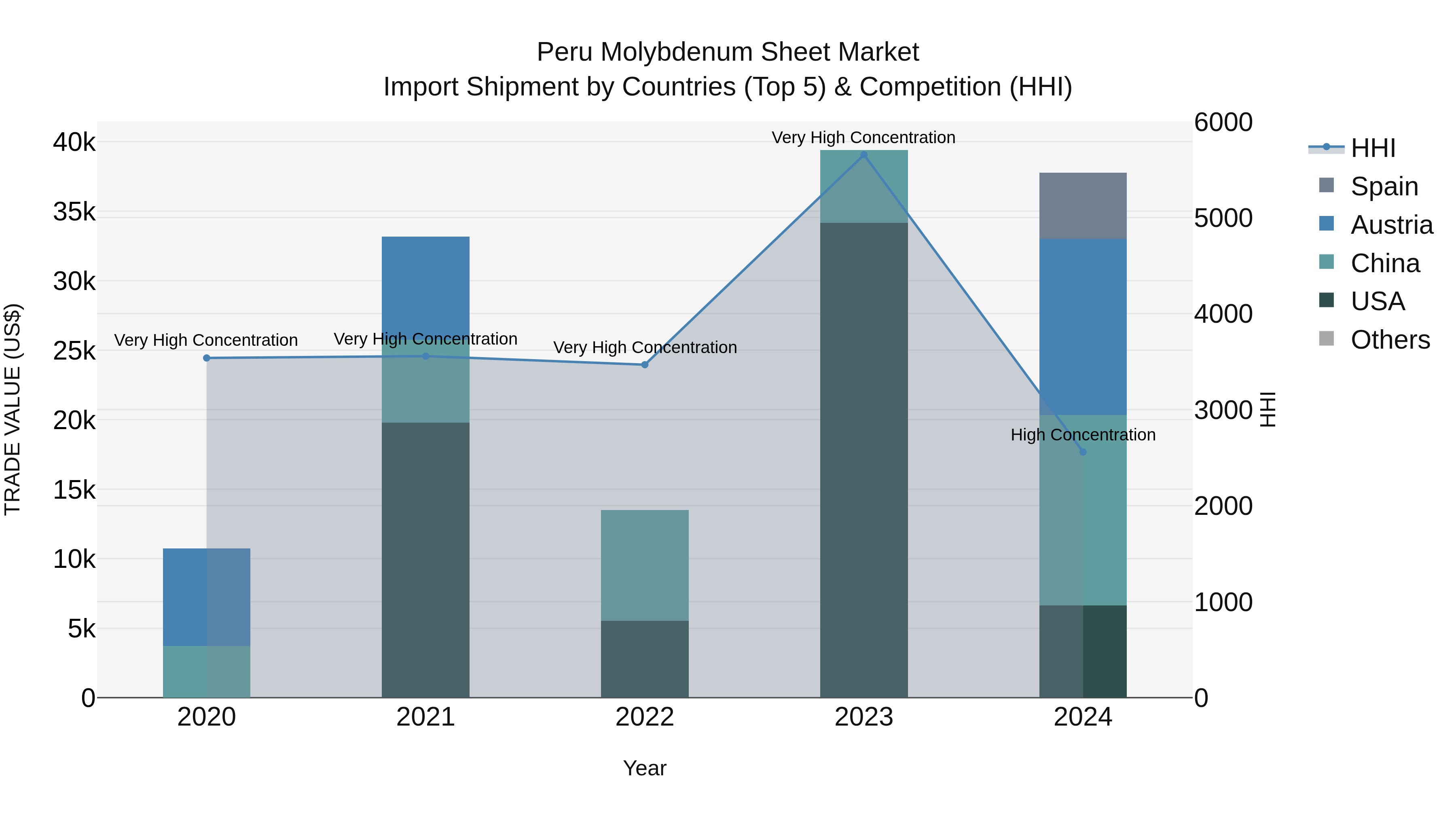Select the China segment of 2022 bar
The width and height of the screenshot is (1456, 819).
click(x=645, y=565)
